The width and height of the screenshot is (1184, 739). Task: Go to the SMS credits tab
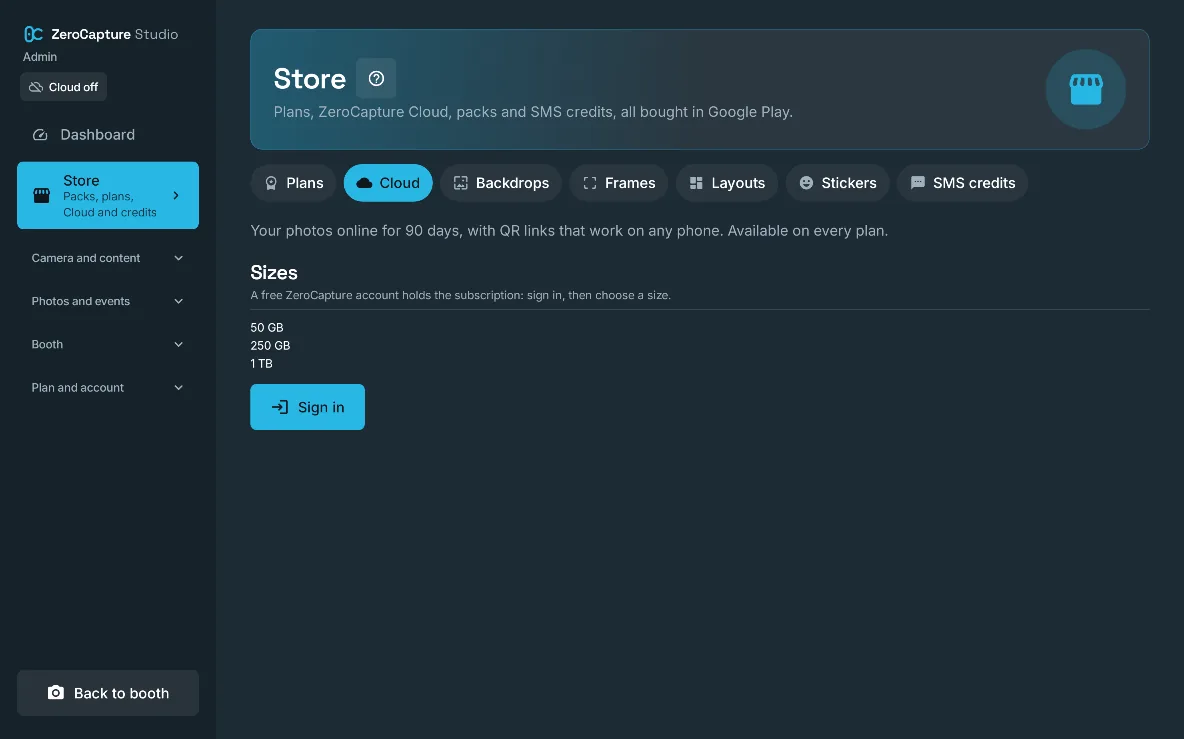(962, 183)
